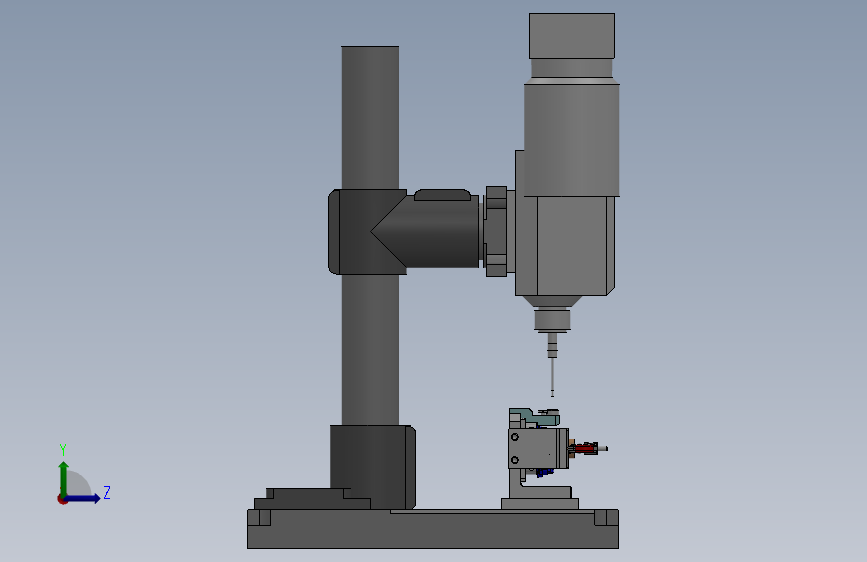Select the top cap of the motor
Image resolution: width=867 pixels, height=562 pixels.
572,36
